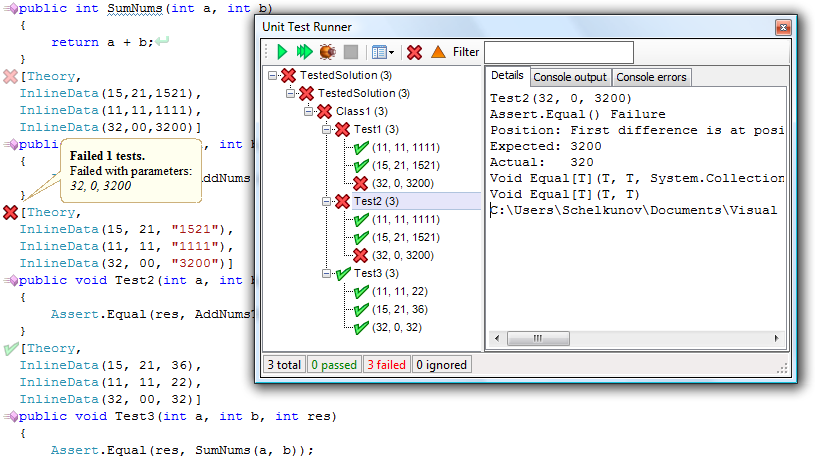
Task: Collapse the root TestedSolution tree node
Action: 274,76
